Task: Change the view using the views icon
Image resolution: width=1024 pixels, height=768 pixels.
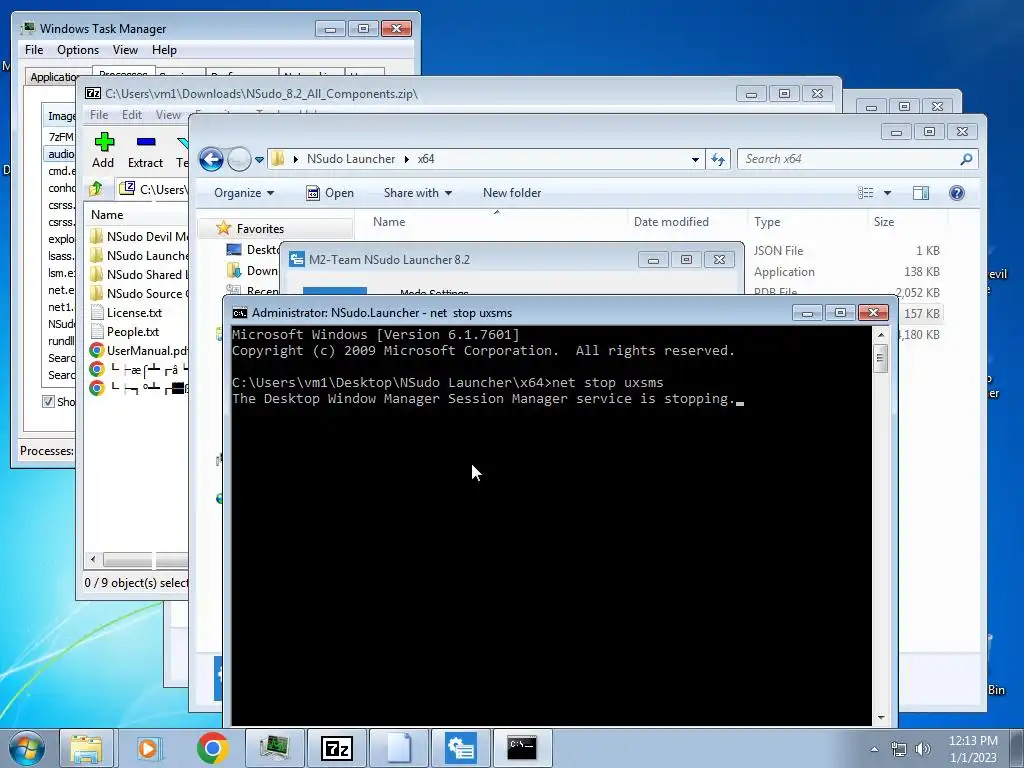Action: coord(866,193)
